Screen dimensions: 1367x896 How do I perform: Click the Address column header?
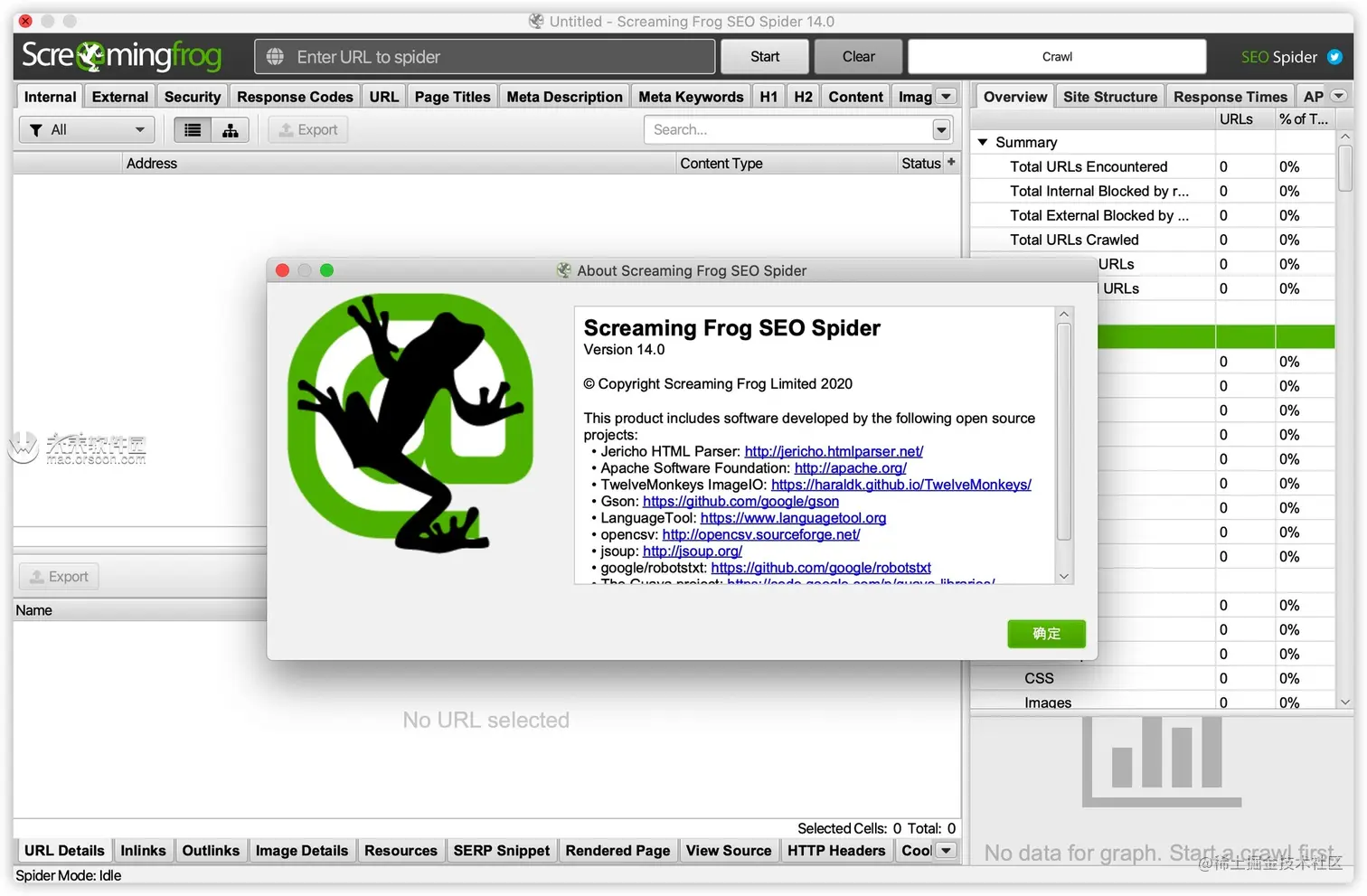tap(399, 164)
